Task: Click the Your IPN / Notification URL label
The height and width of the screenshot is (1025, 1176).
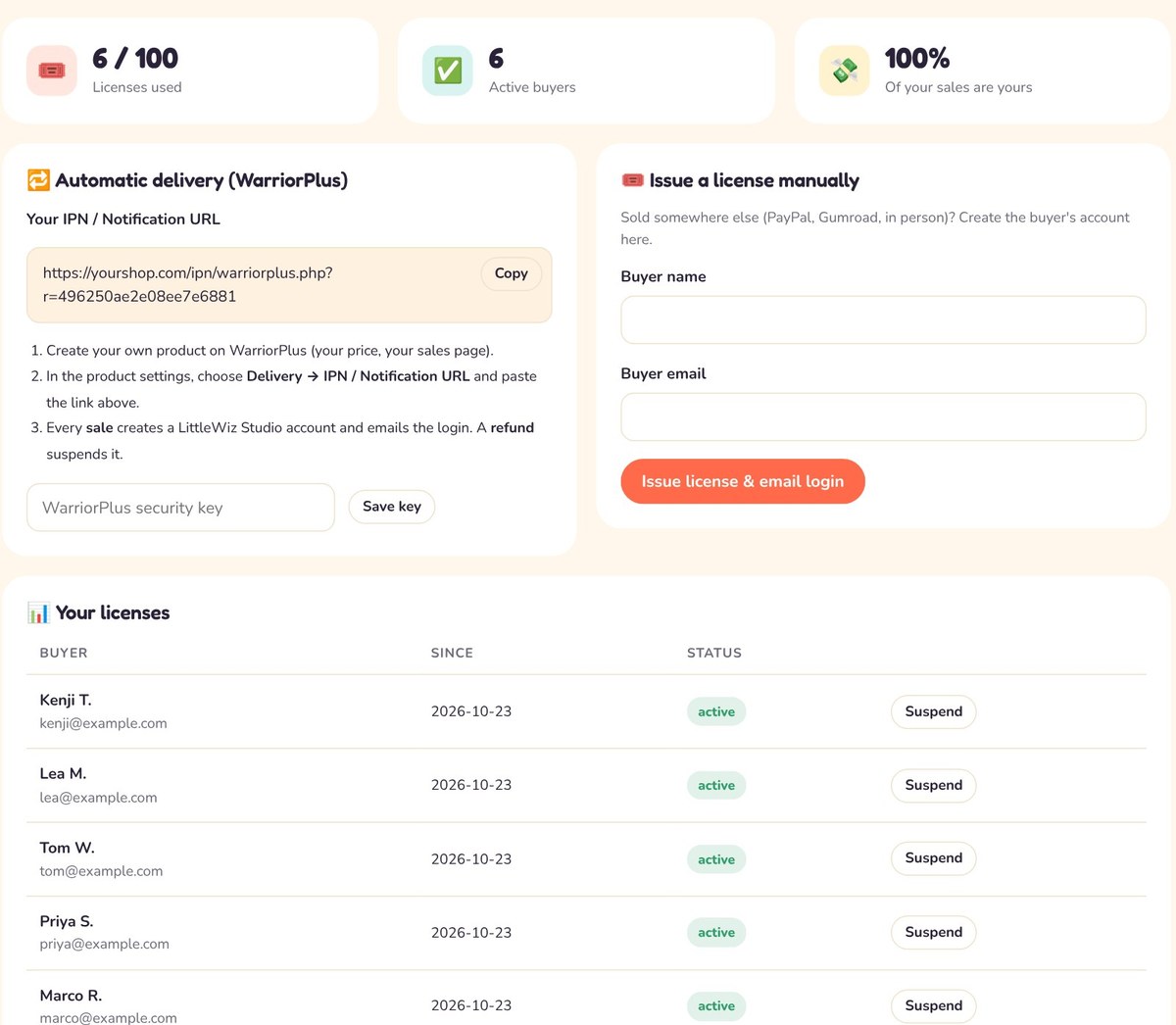Action: click(123, 219)
